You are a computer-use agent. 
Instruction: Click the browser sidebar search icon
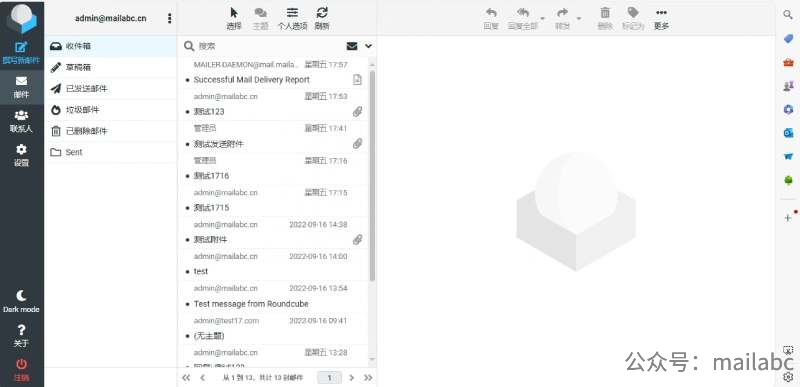788,15
